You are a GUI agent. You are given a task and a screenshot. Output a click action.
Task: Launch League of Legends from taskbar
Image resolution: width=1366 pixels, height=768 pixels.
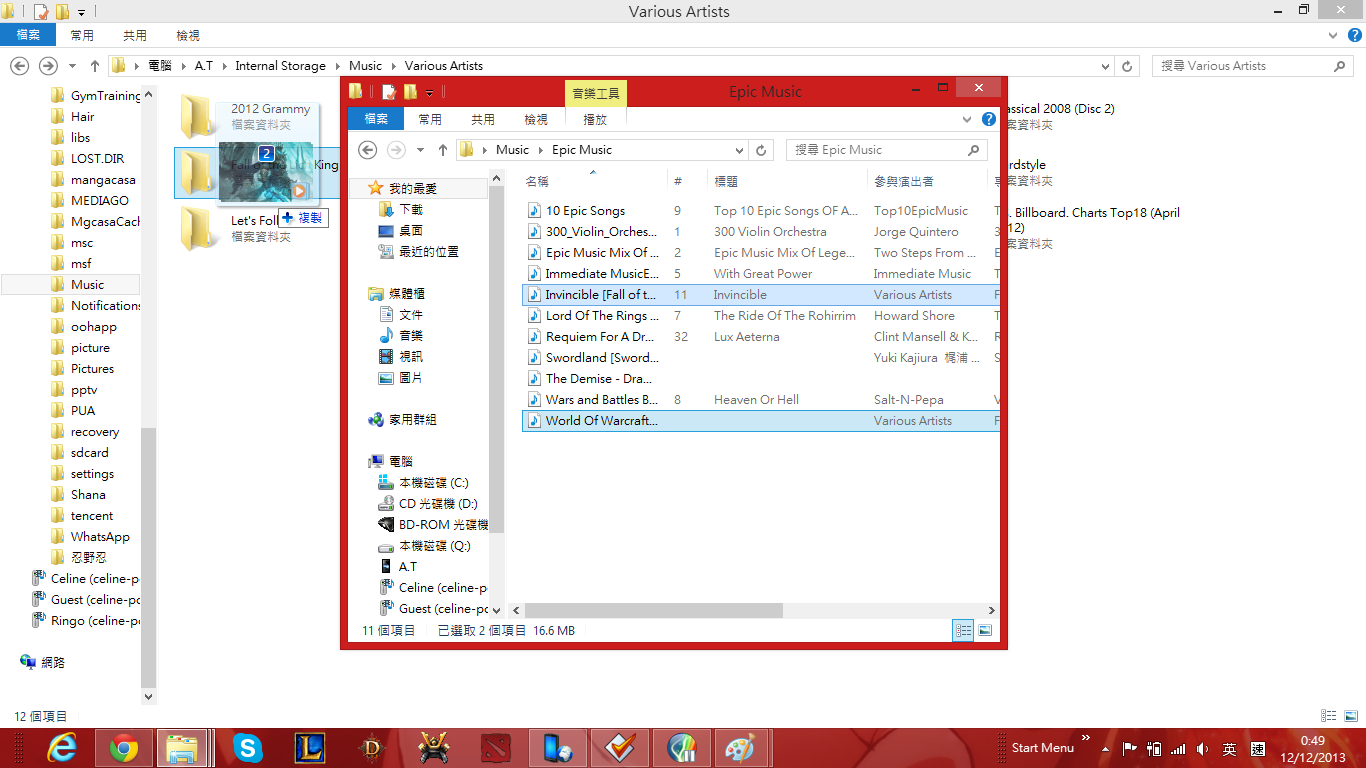(x=309, y=748)
